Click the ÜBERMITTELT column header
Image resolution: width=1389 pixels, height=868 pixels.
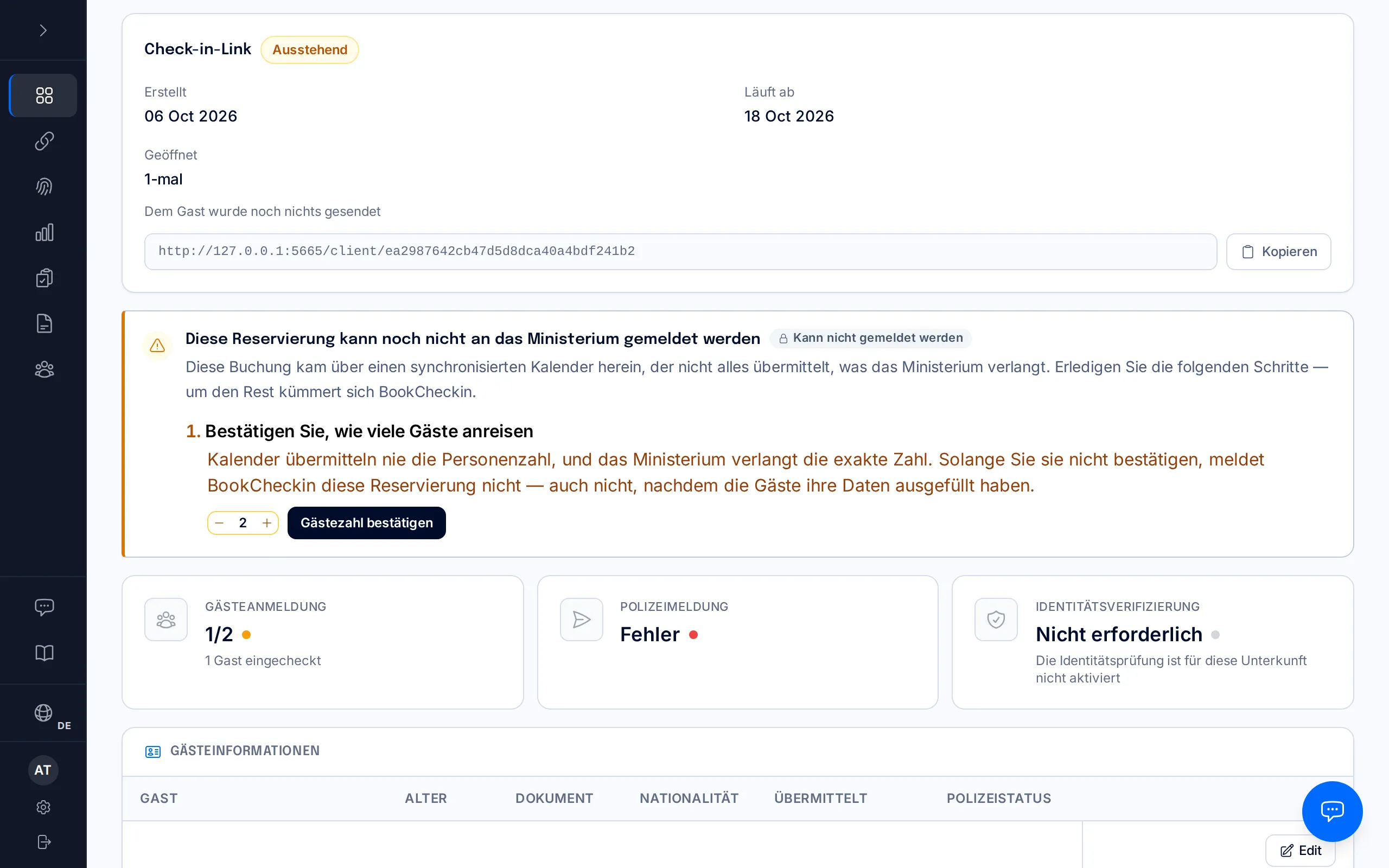pyautogui.click(x=820, y=799)
